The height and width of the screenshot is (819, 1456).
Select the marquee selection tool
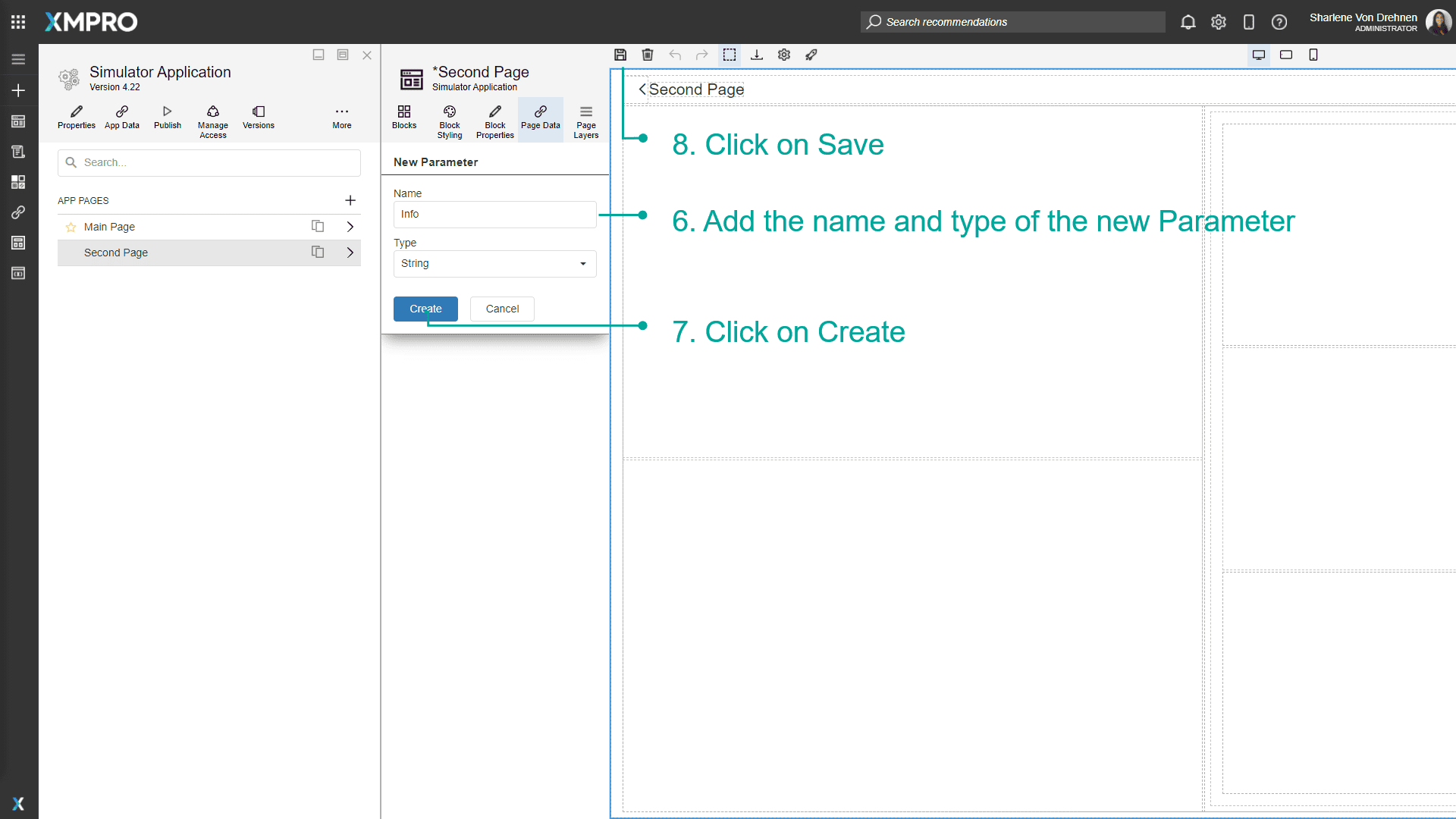(x=729, y=55)
